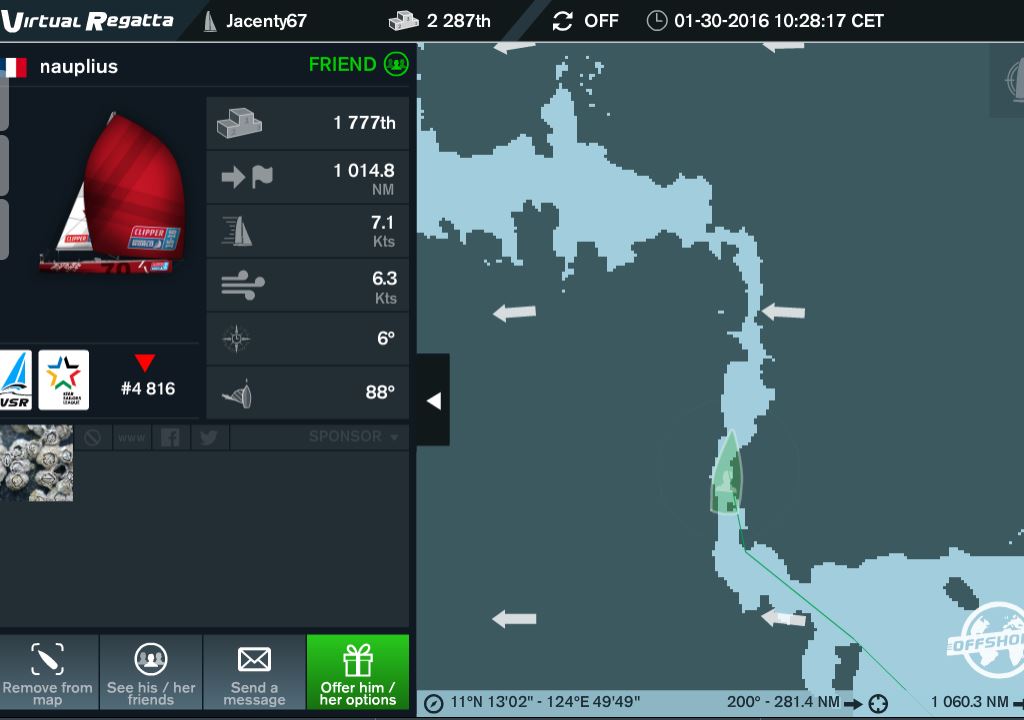The height and width of the screenshot is (720, 1024).
Task: Click the boat speed icon
Action: click(x=237, y=231)
